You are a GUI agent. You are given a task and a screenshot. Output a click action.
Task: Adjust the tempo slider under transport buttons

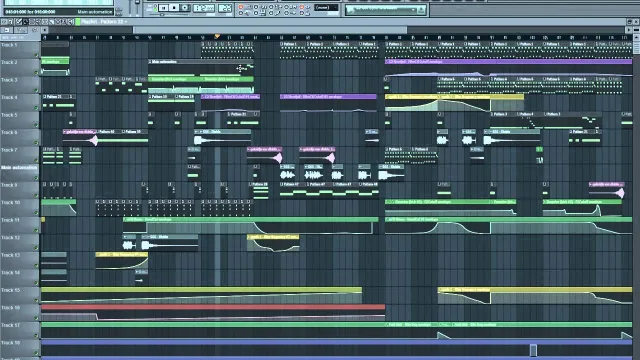162,15
